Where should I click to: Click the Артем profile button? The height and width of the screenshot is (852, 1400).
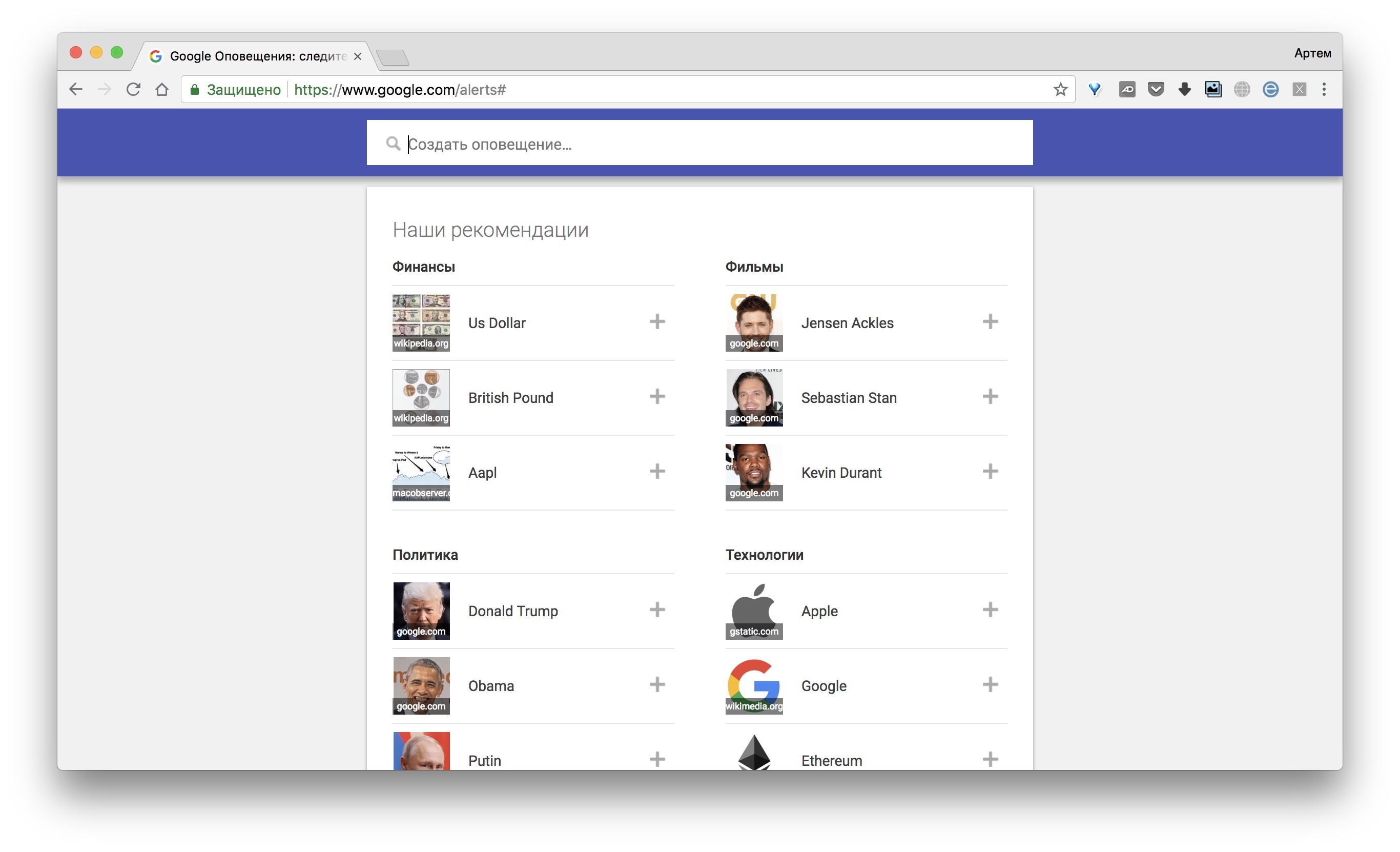(1312, 53)
